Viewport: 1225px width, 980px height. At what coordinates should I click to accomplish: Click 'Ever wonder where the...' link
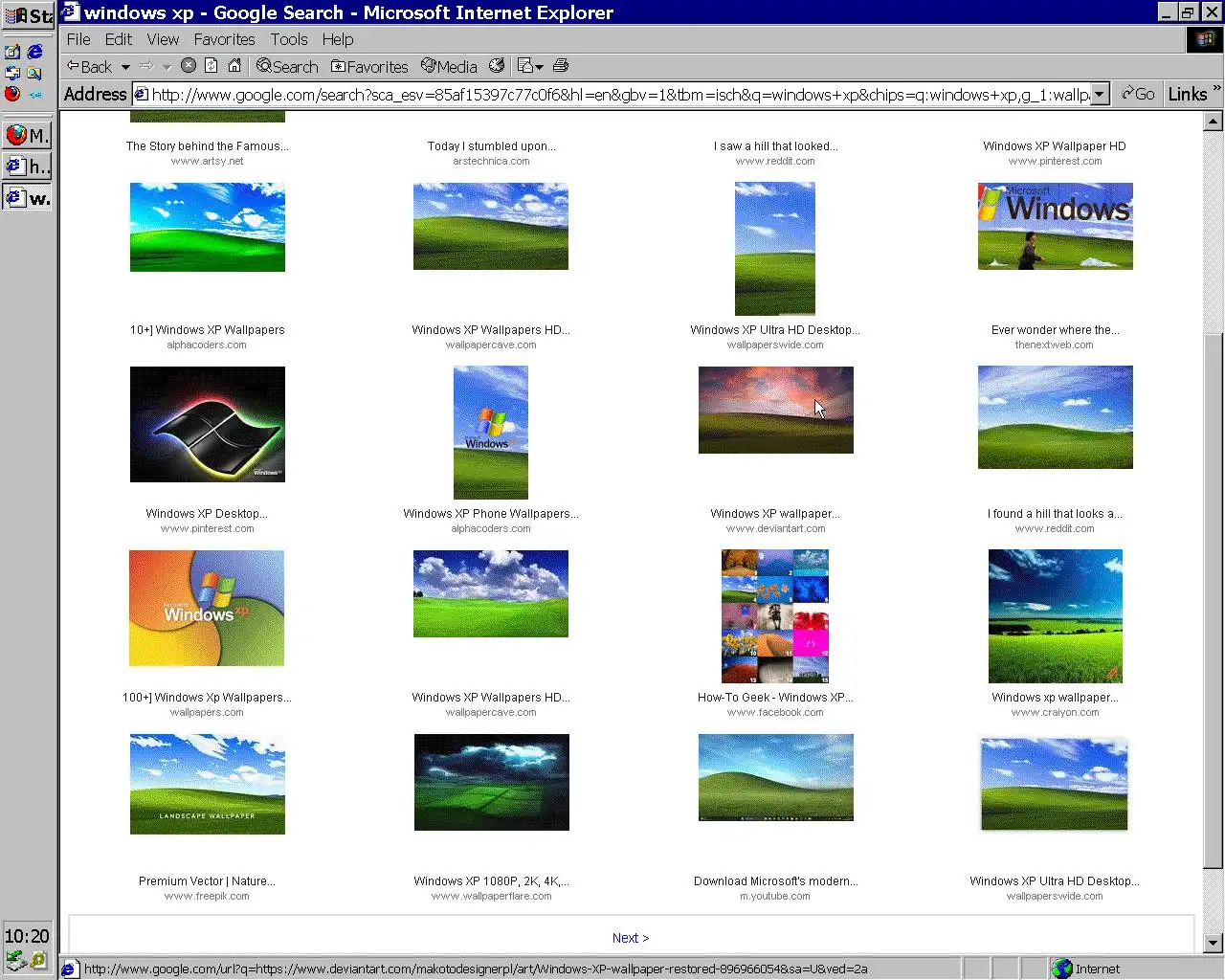(1055, 330)
